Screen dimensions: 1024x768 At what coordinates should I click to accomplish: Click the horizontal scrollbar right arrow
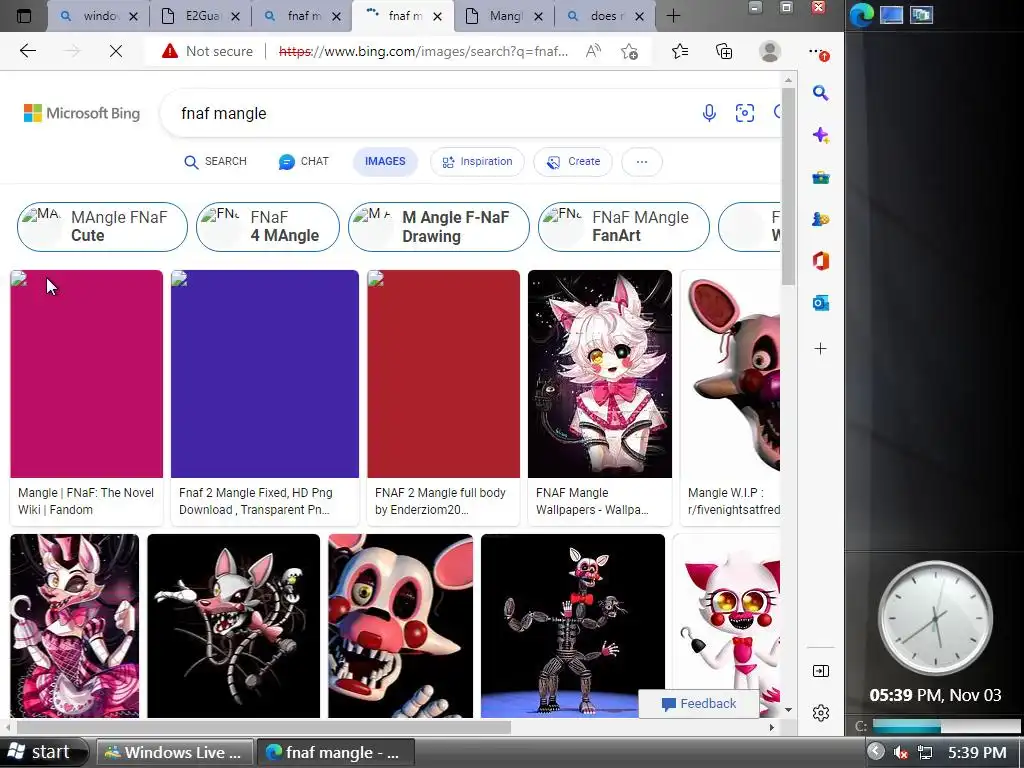coord(771,727)
